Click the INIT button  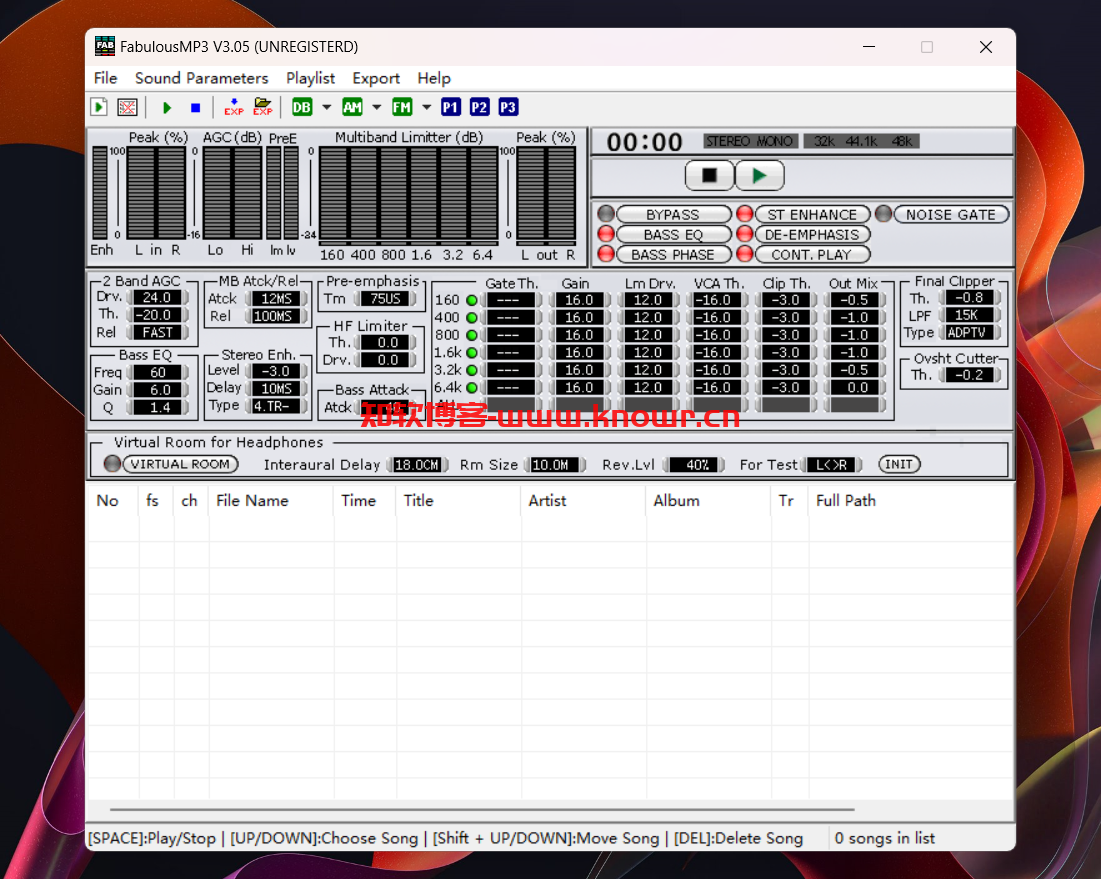pyautogui.click(x=899, y=464)
